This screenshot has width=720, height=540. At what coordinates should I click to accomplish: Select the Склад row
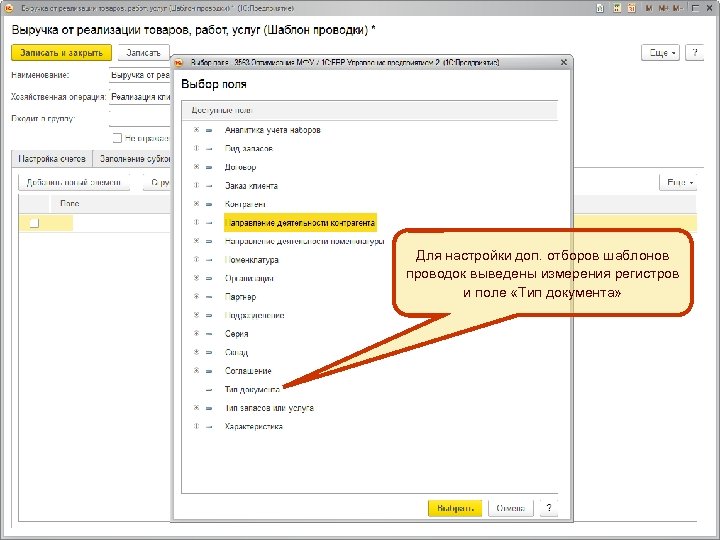pyautogui.click(x=236, y=353)
